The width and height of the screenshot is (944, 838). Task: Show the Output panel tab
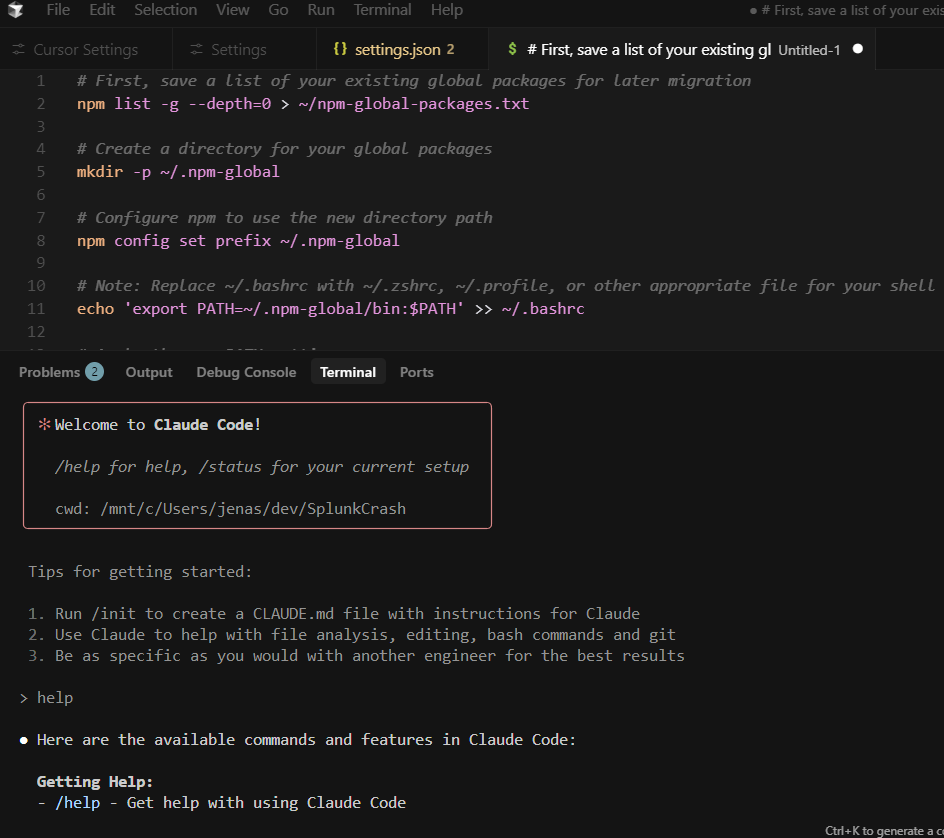[149, 372]
